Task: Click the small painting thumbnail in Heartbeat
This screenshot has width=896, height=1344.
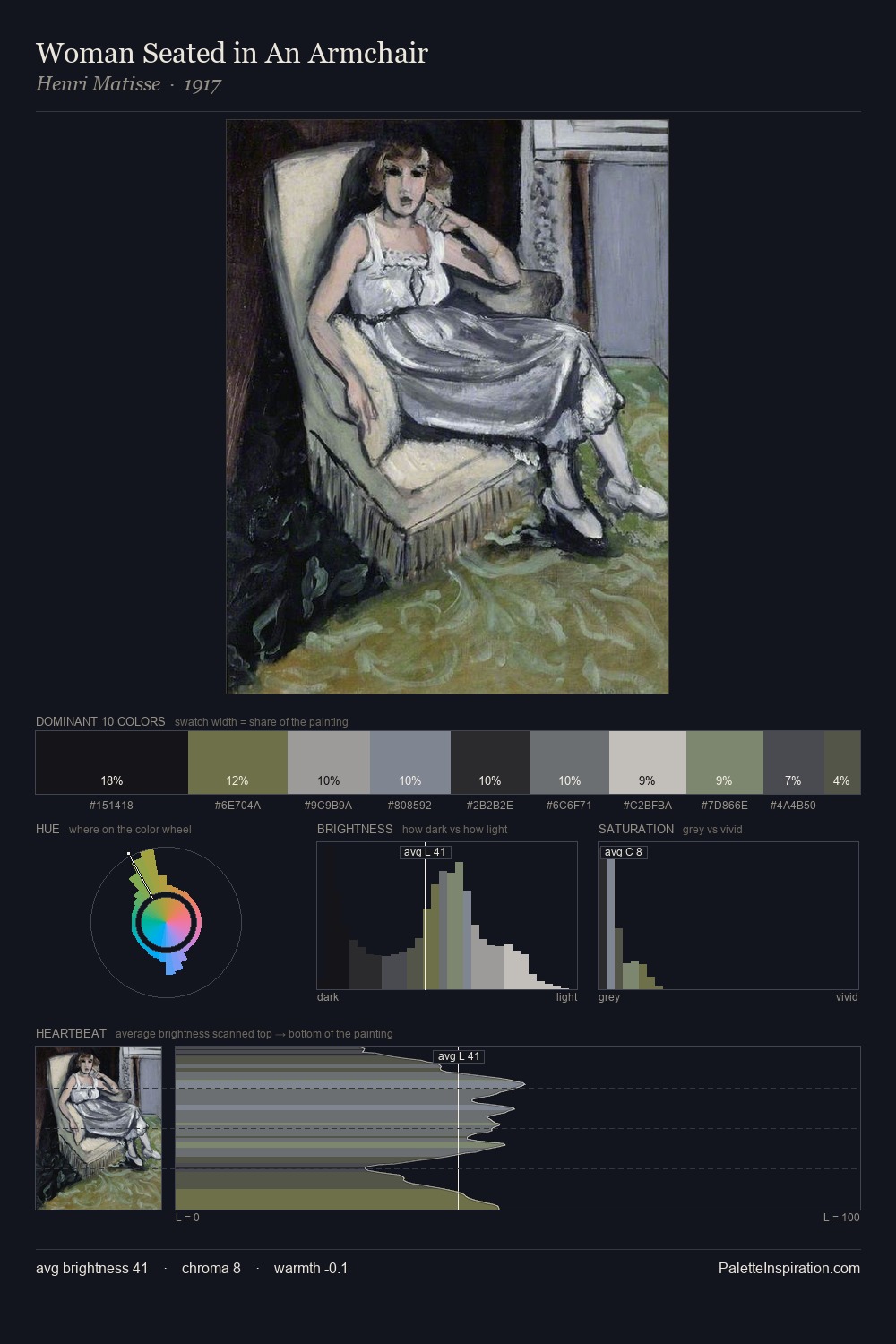Action: pos(99,1128)
